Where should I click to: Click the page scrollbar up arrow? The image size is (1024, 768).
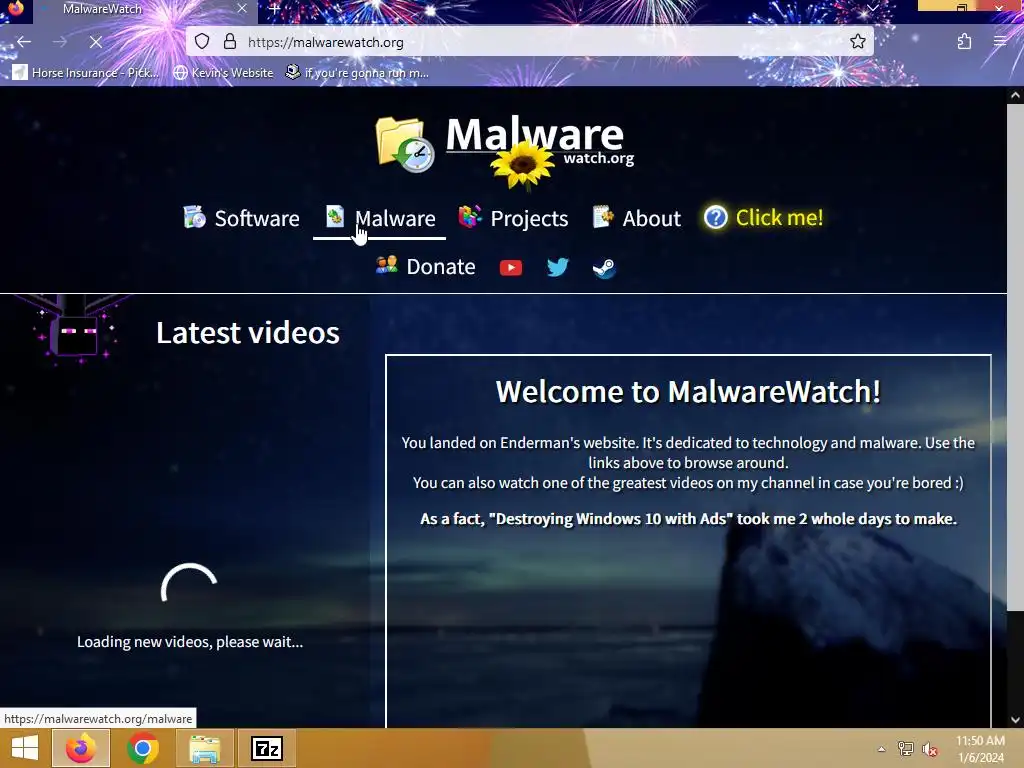(1015, 95)
